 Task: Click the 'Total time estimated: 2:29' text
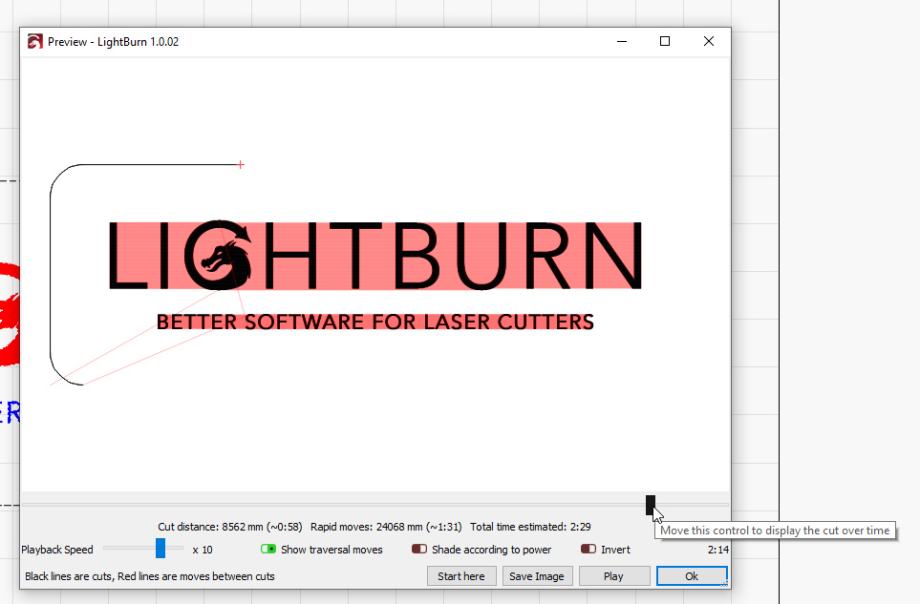point(530,527)
